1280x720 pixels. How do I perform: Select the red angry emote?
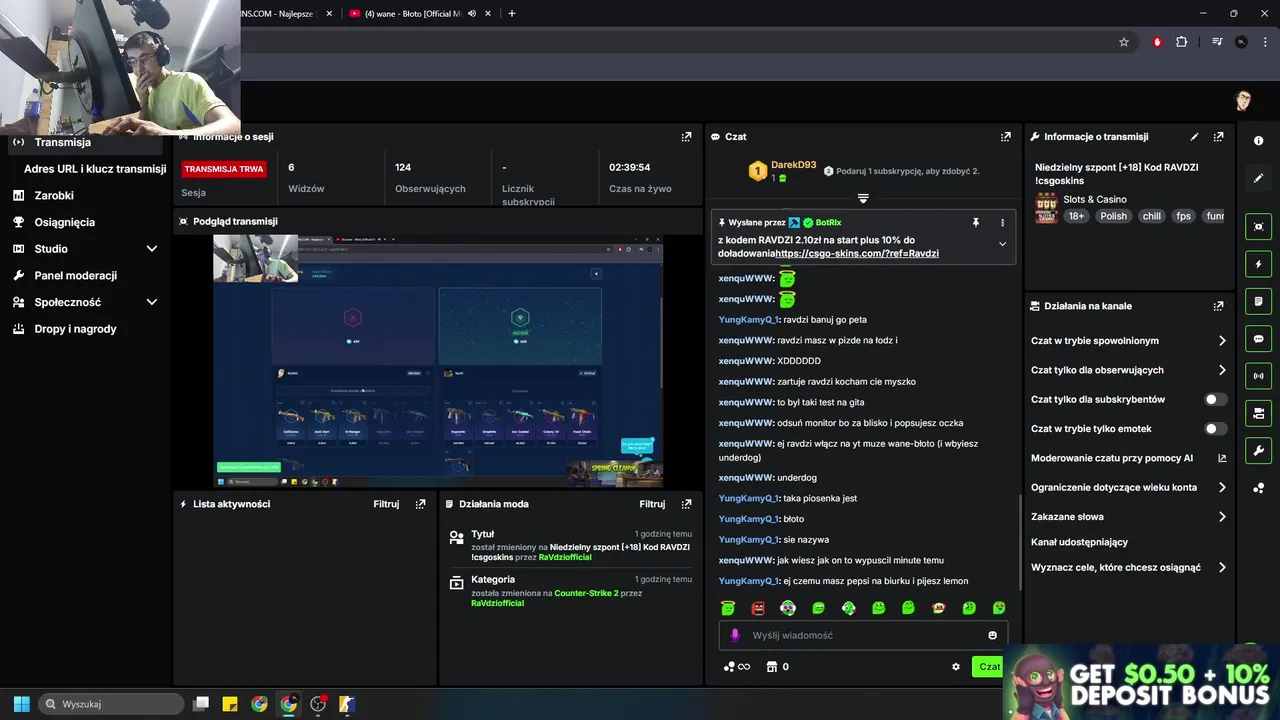coord(758,607)
